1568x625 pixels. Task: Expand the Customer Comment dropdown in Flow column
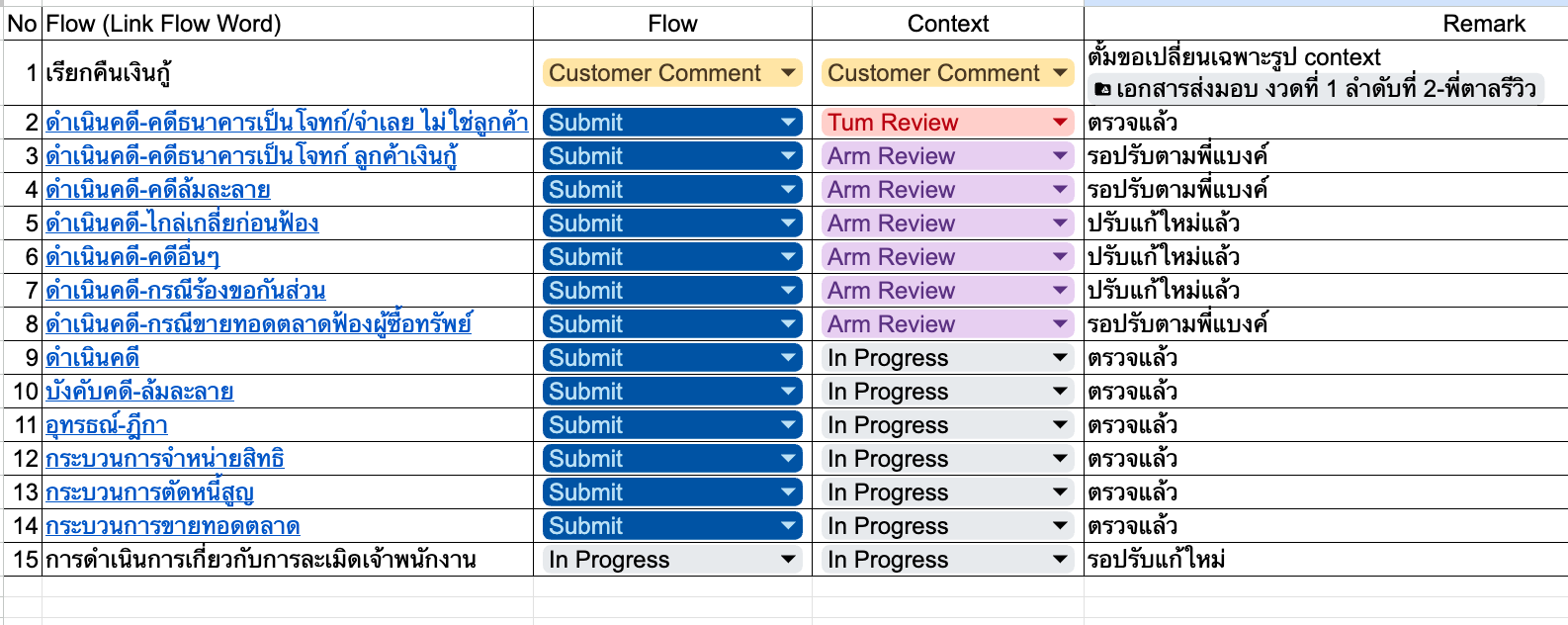coord(788,73)
